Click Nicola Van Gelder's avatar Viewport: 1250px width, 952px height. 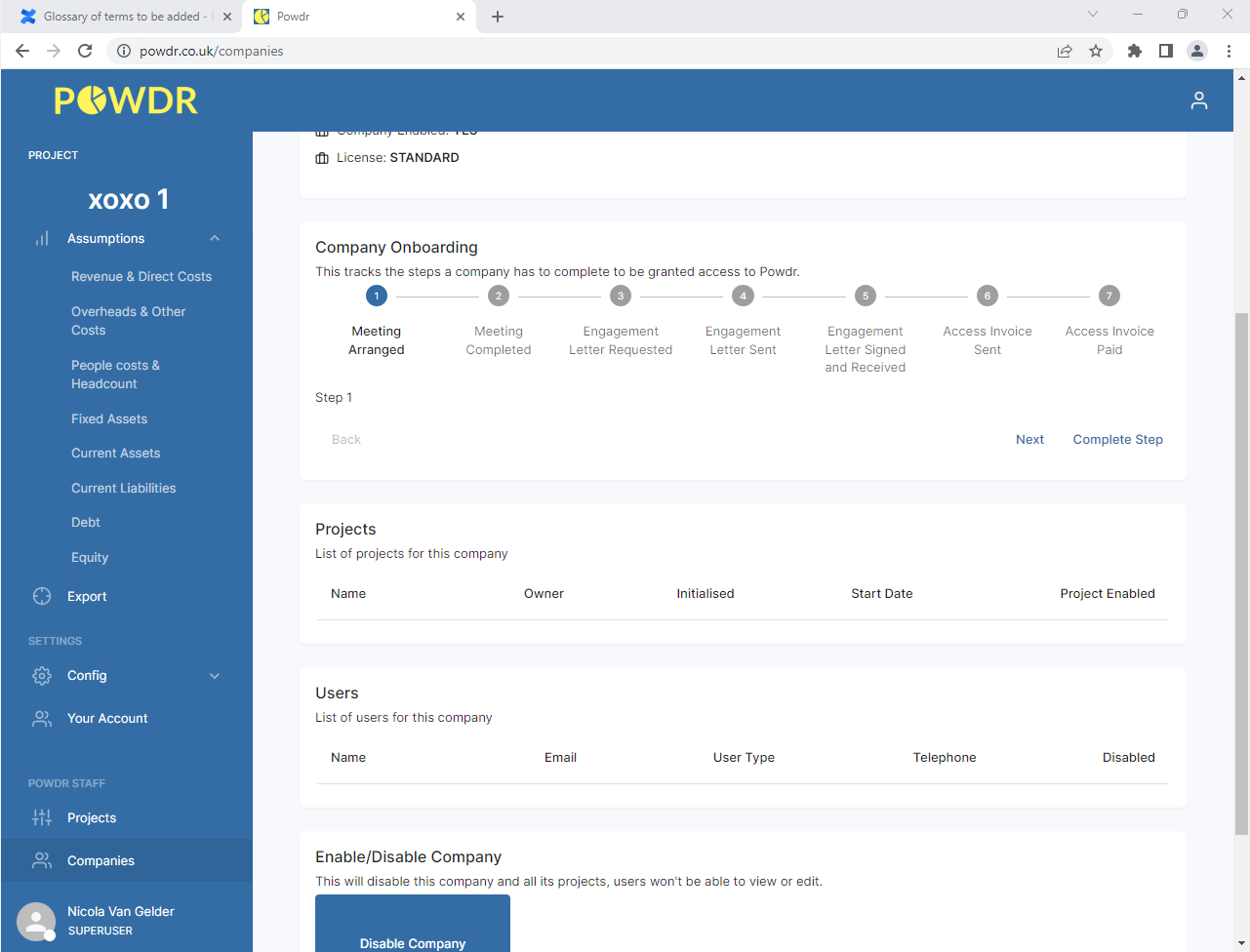[36, 921]
